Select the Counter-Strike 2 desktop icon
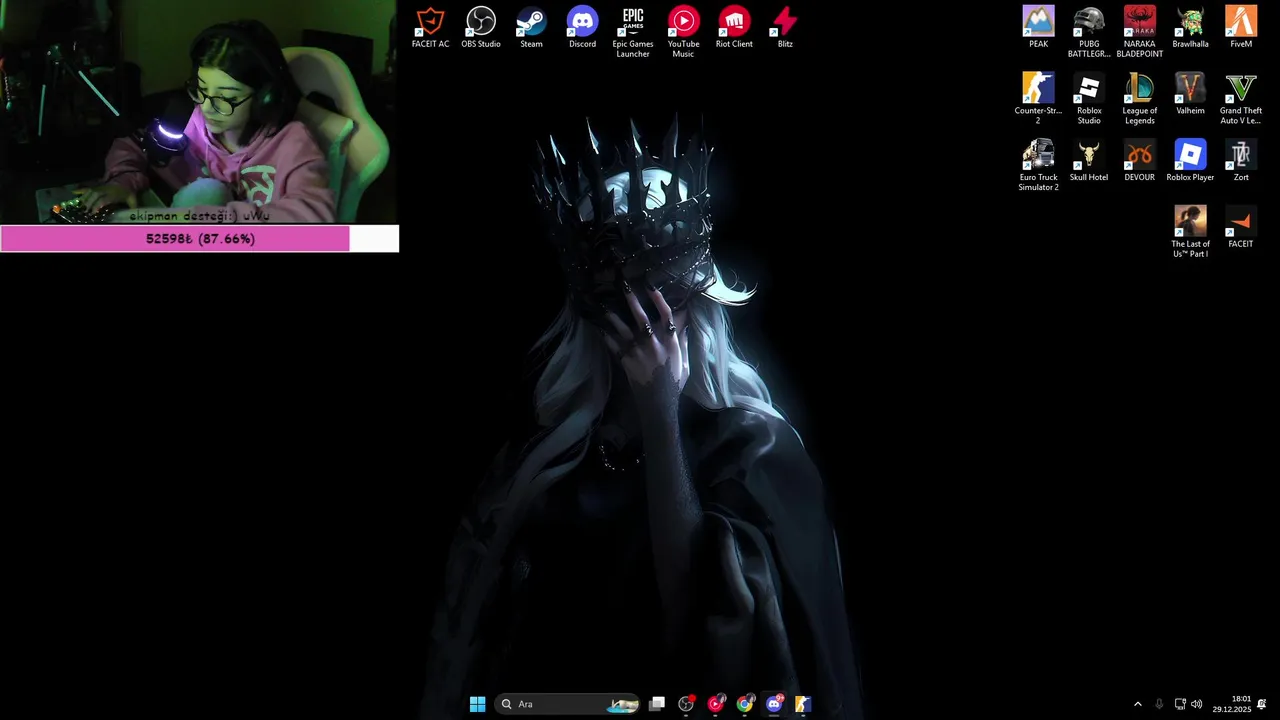This screenshot has height=720, width=1280. pos(1038,98)
